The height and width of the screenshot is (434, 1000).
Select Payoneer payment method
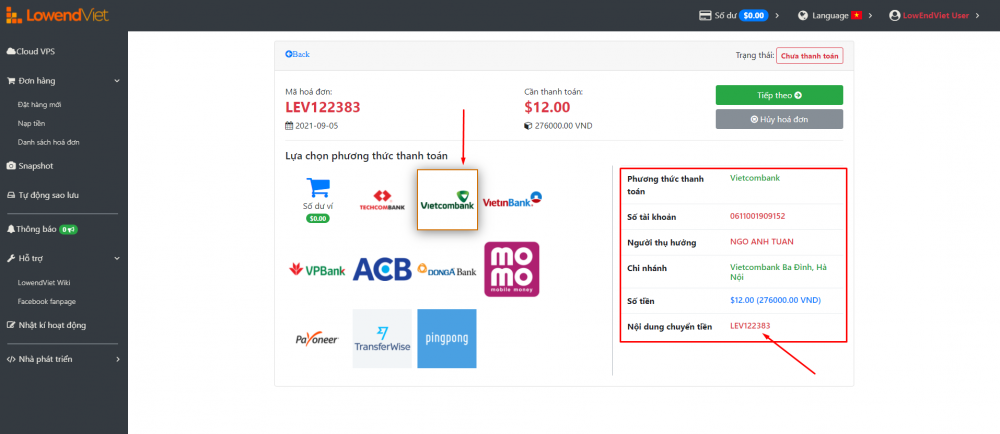point(318,339)
